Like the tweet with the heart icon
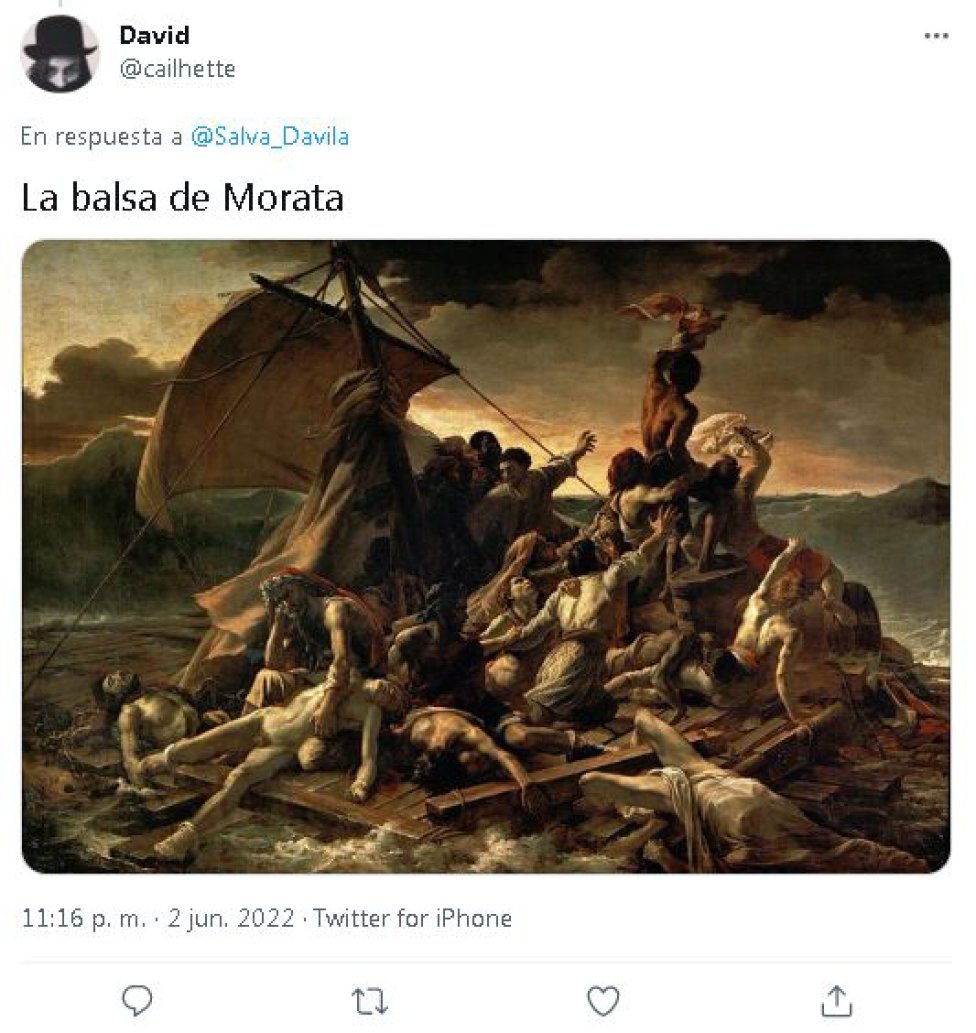This screenshot has height=1033, width=976. pyautogui.click(x=603, y=1001)
